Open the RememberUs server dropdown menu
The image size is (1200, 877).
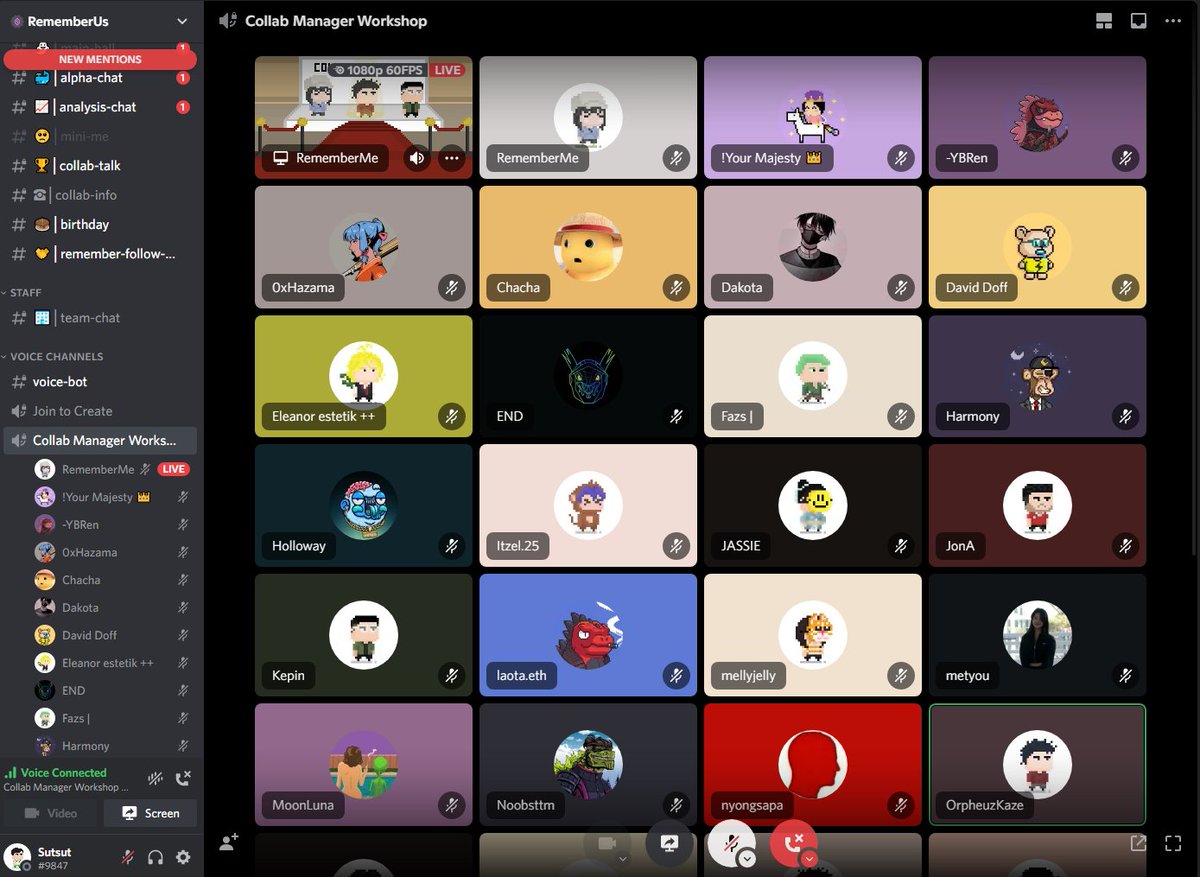181,21
